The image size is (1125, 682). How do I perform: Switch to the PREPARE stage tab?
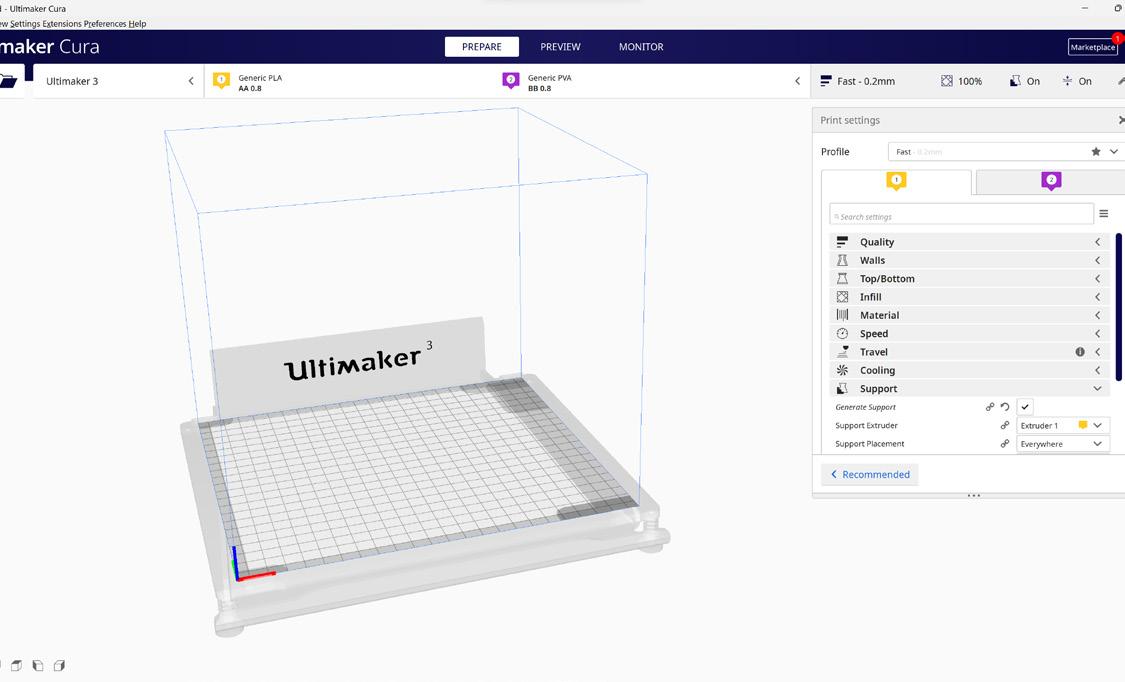[481, 47]
